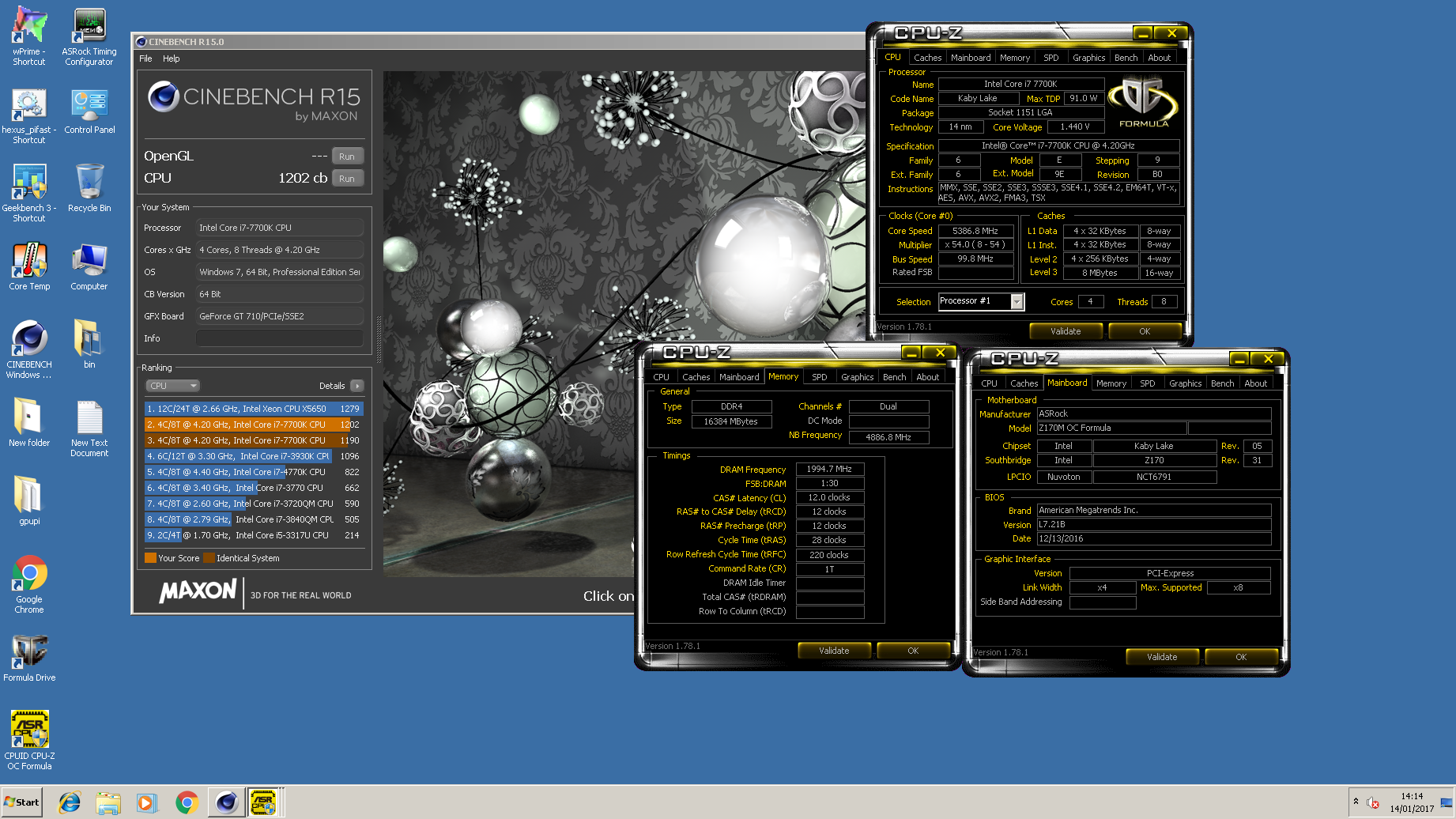Open Google Chrome desktop icon

click(x=29, y=583)
